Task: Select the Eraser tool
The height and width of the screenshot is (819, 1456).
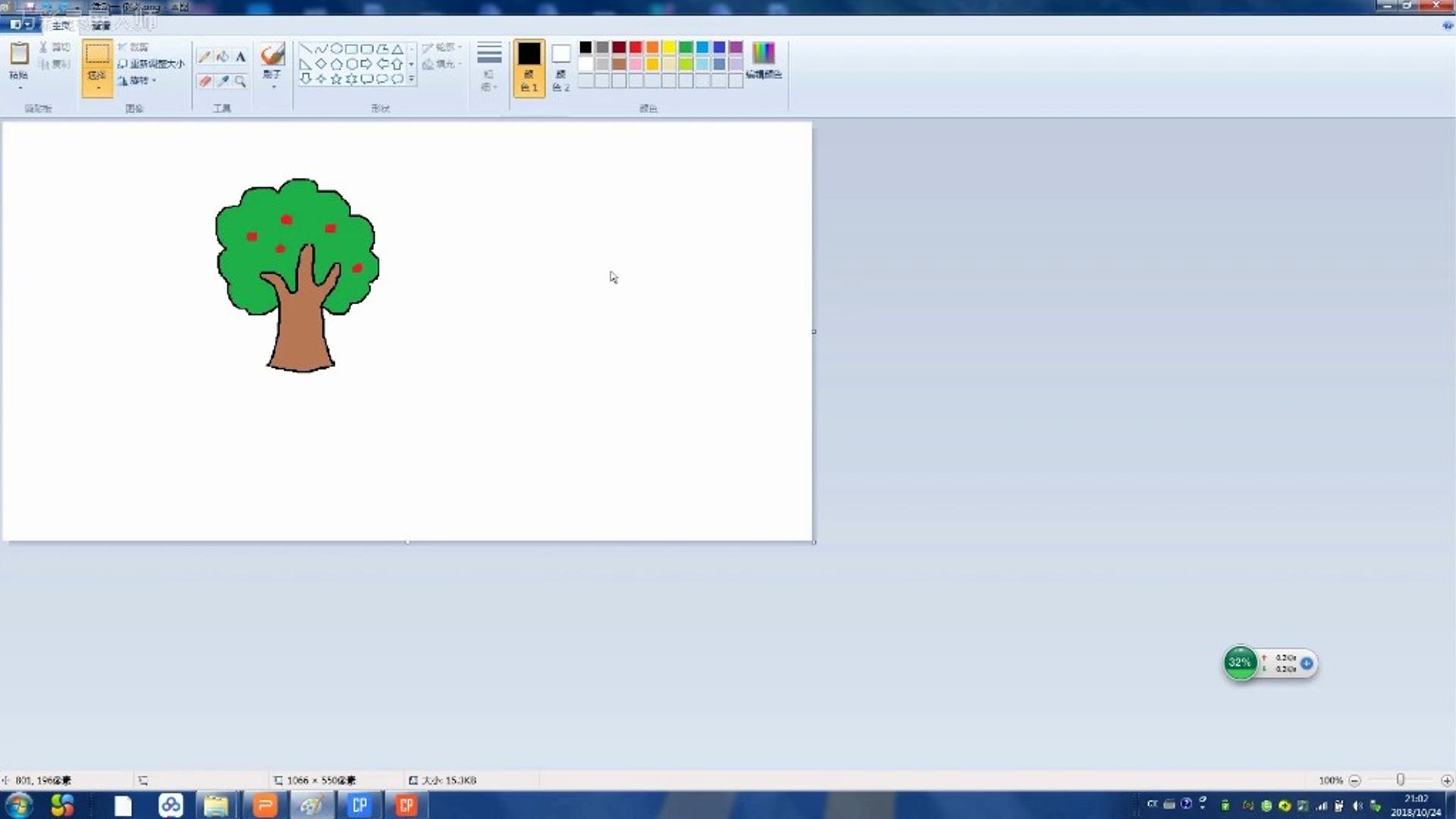Action: [x=204, y=80]
